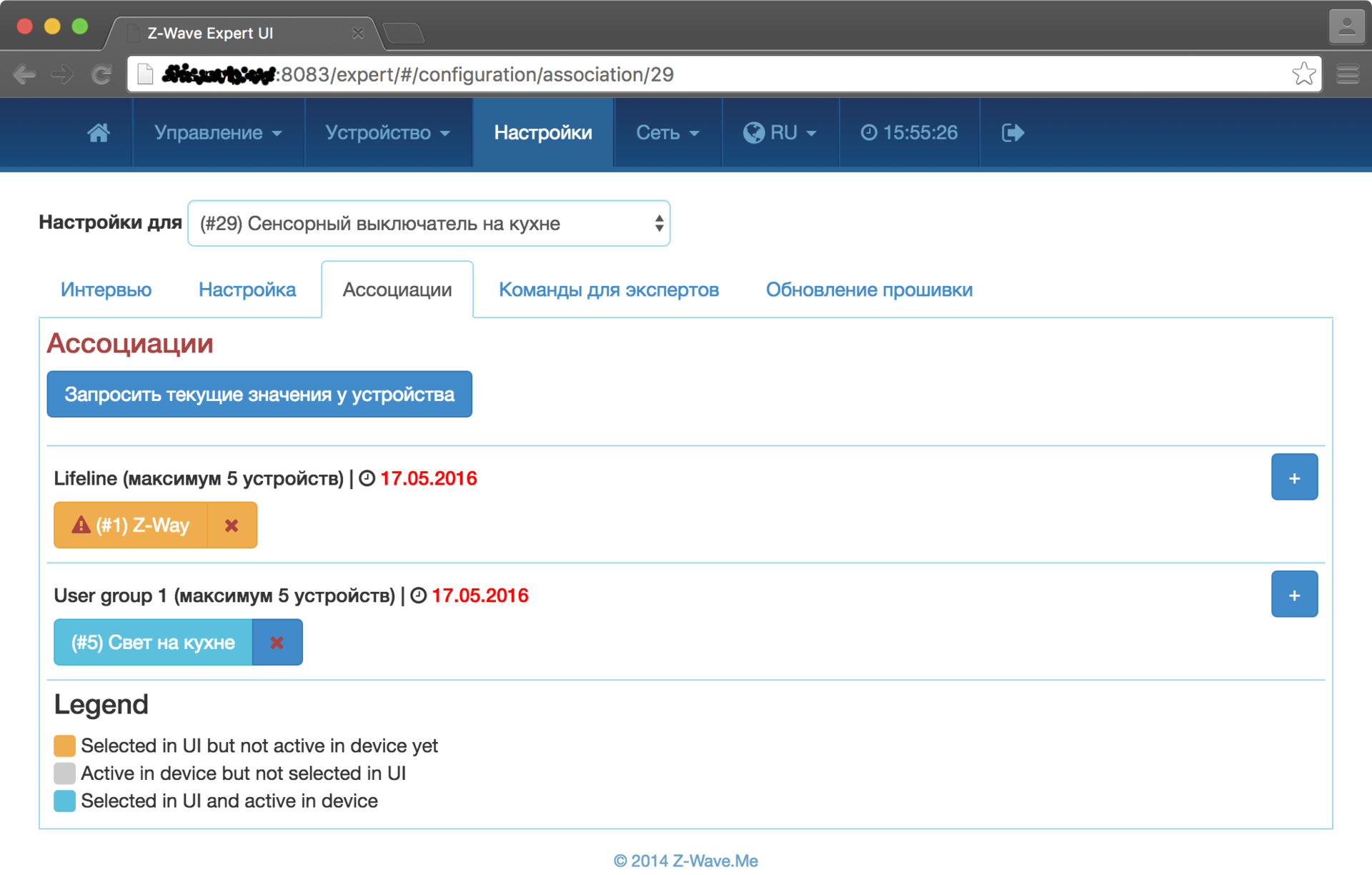The image size is (1372, 875).
Task: Add device to Lifeline group
Action: pos(1294,478)
